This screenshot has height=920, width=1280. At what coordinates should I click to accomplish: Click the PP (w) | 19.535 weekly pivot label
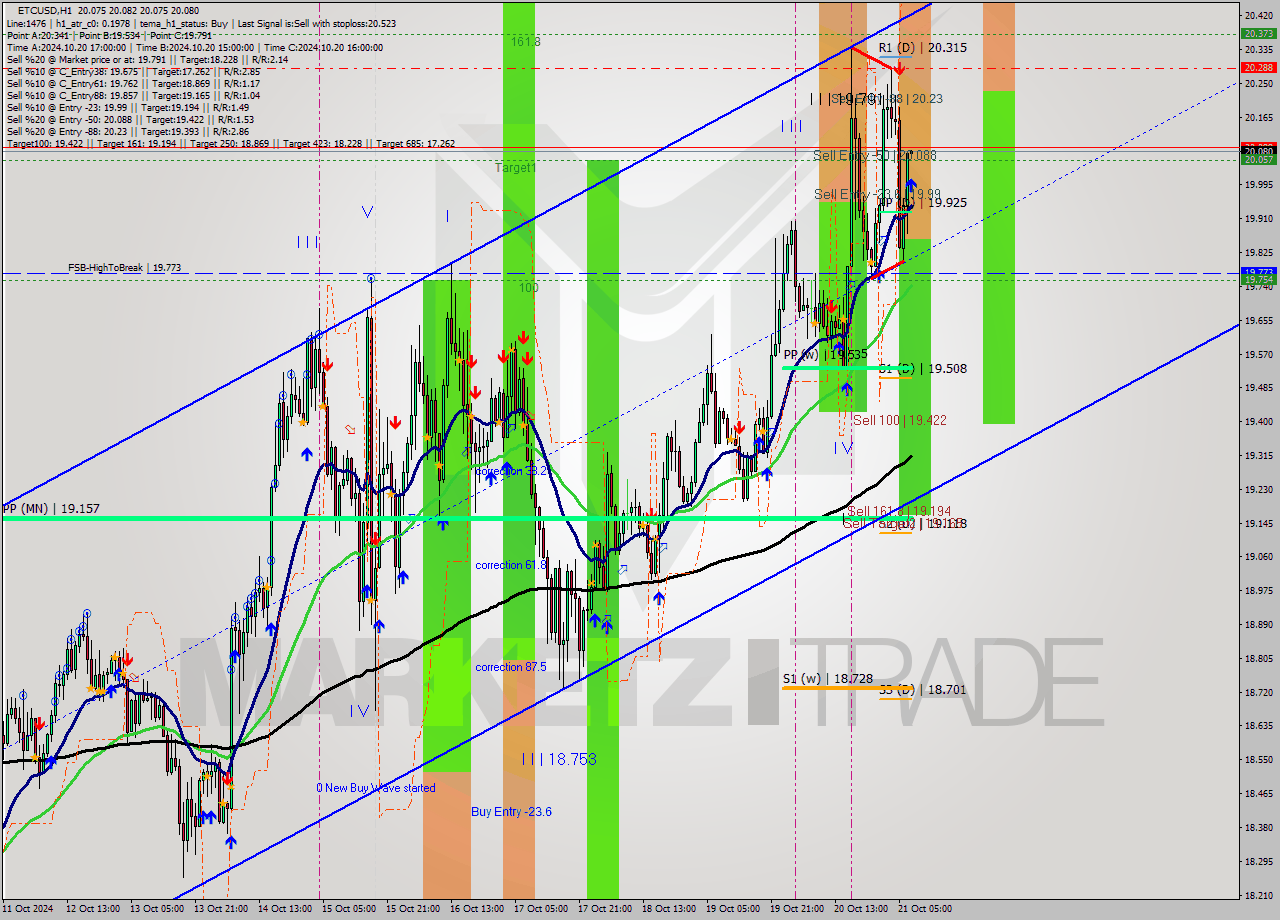pyautogui.click(x=825, y=354)
